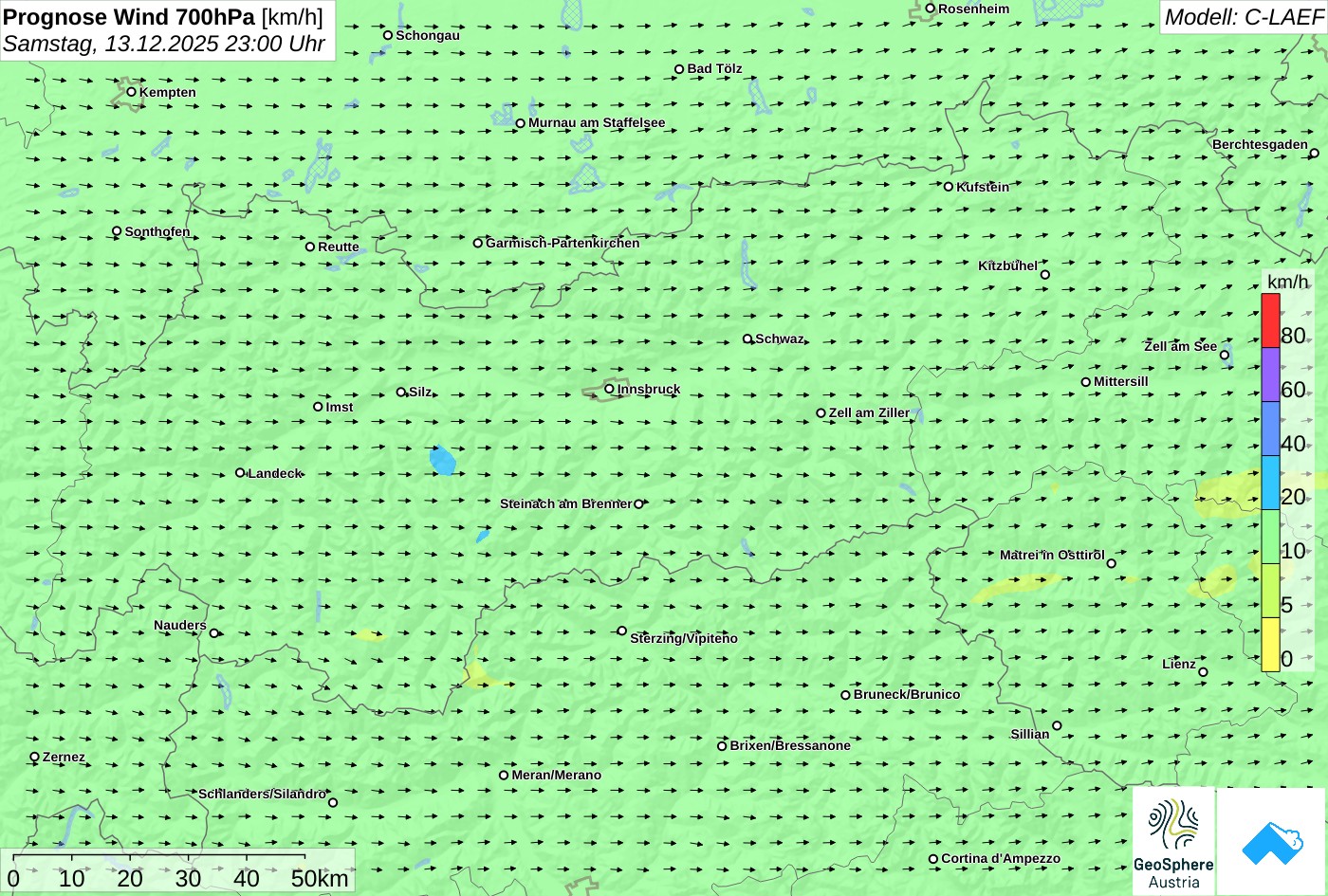Click the GeoSphere Austria logo
Screen dimensions: 1328x896
(1173, 842)
